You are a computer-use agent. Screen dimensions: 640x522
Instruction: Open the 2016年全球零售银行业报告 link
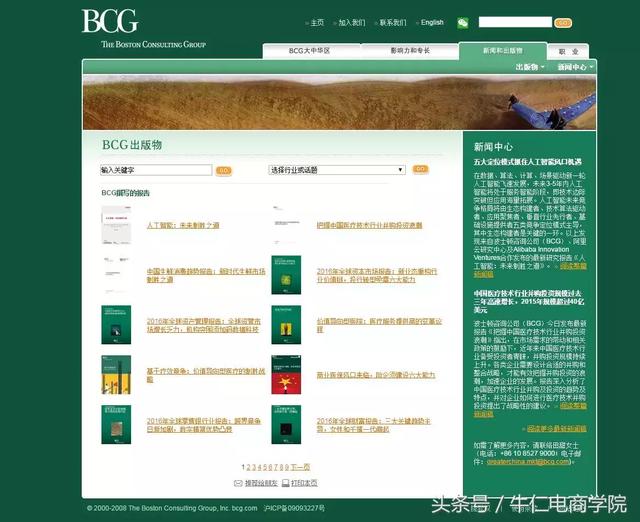(204, 425)
